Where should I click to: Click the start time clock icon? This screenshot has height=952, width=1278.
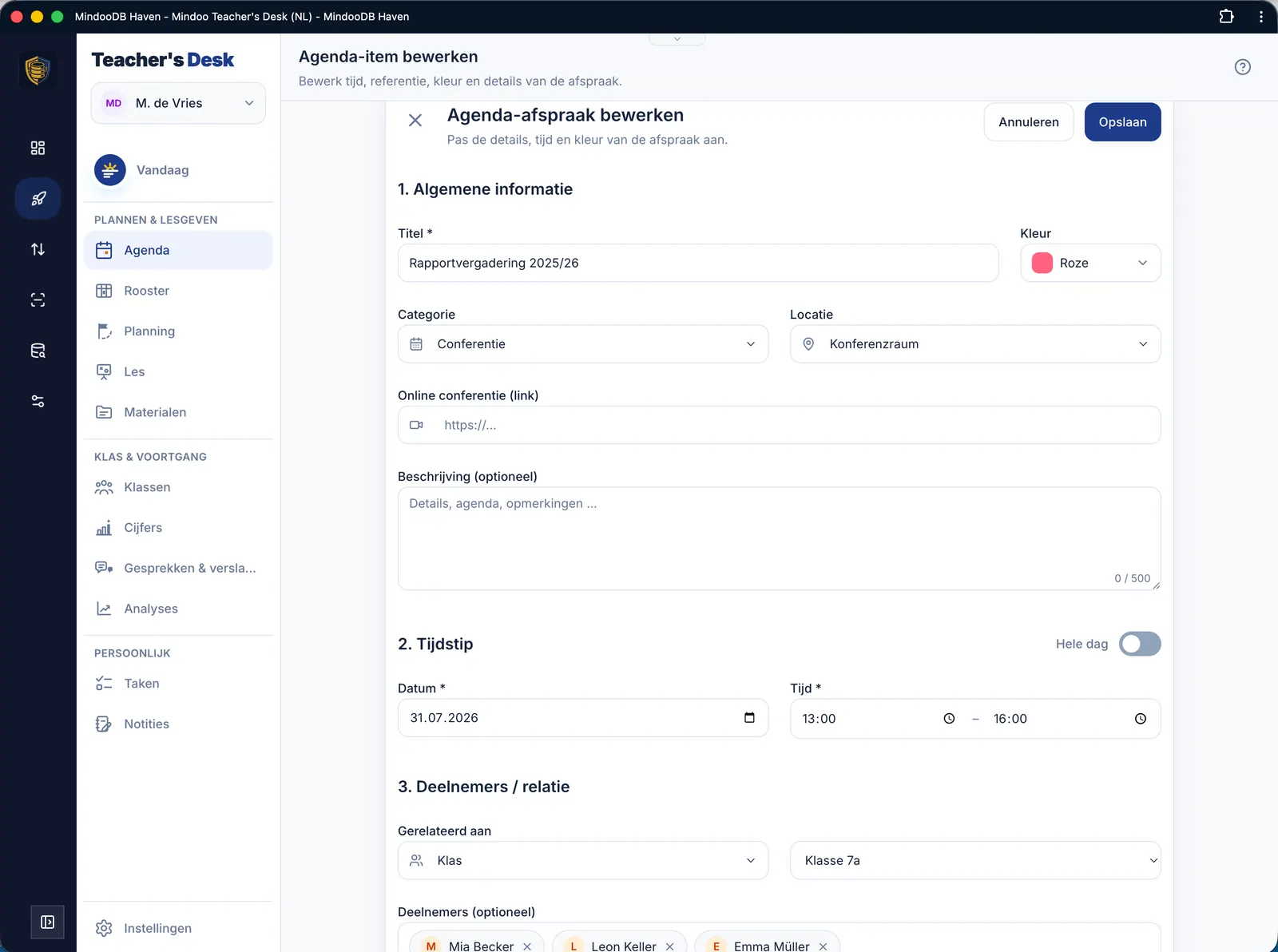pos(949,719)
